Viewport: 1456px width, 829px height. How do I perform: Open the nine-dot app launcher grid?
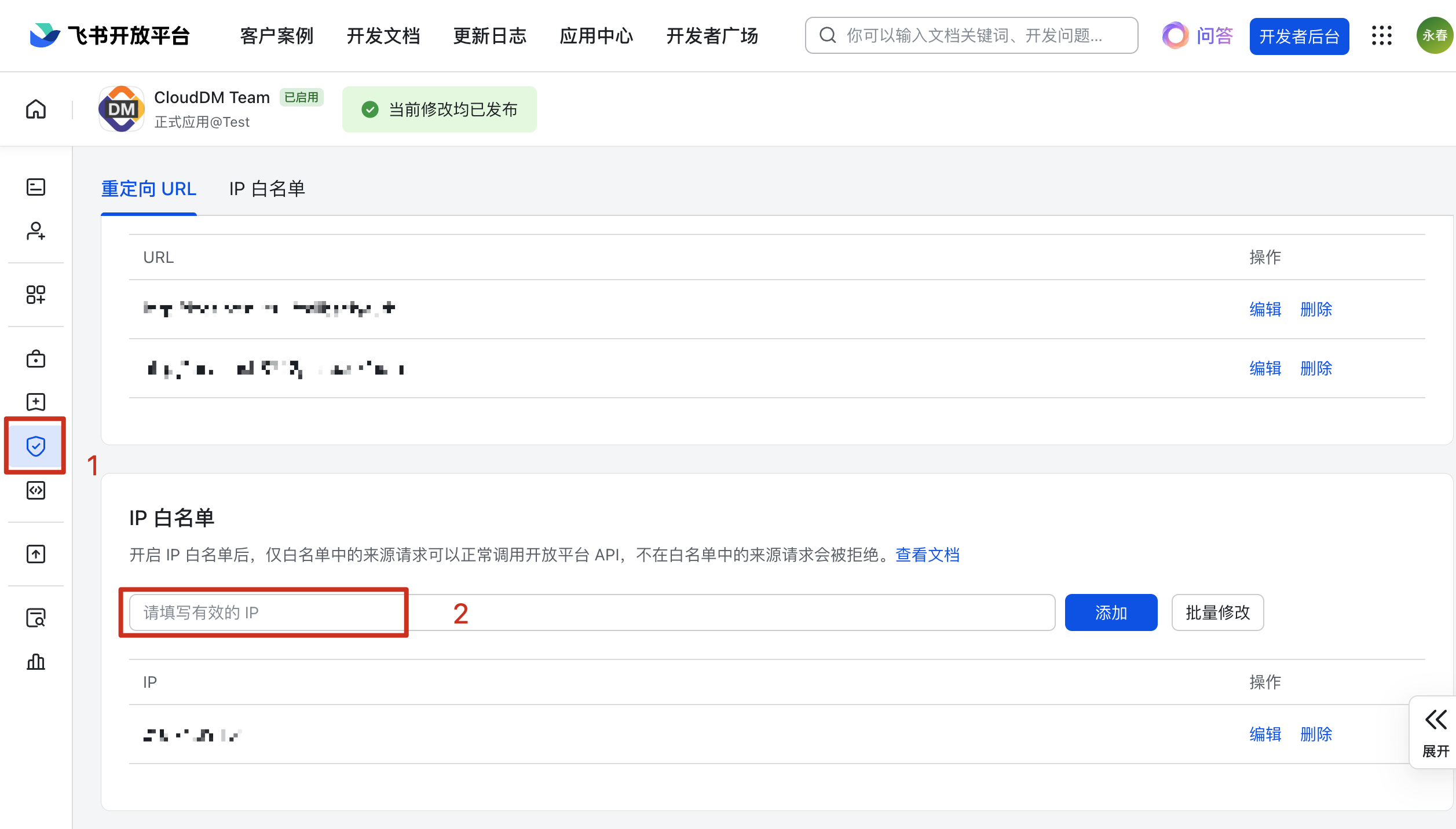[x=1382, y=36]
